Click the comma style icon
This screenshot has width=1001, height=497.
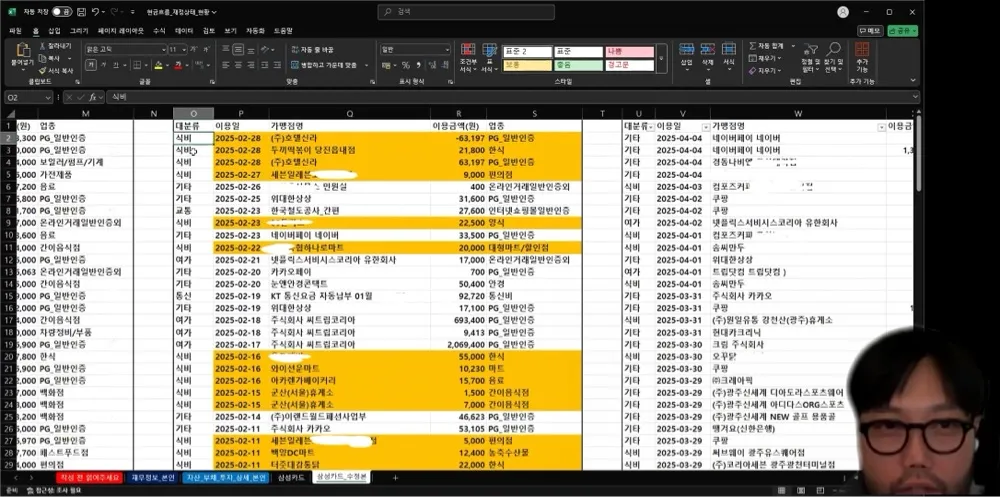418,65
